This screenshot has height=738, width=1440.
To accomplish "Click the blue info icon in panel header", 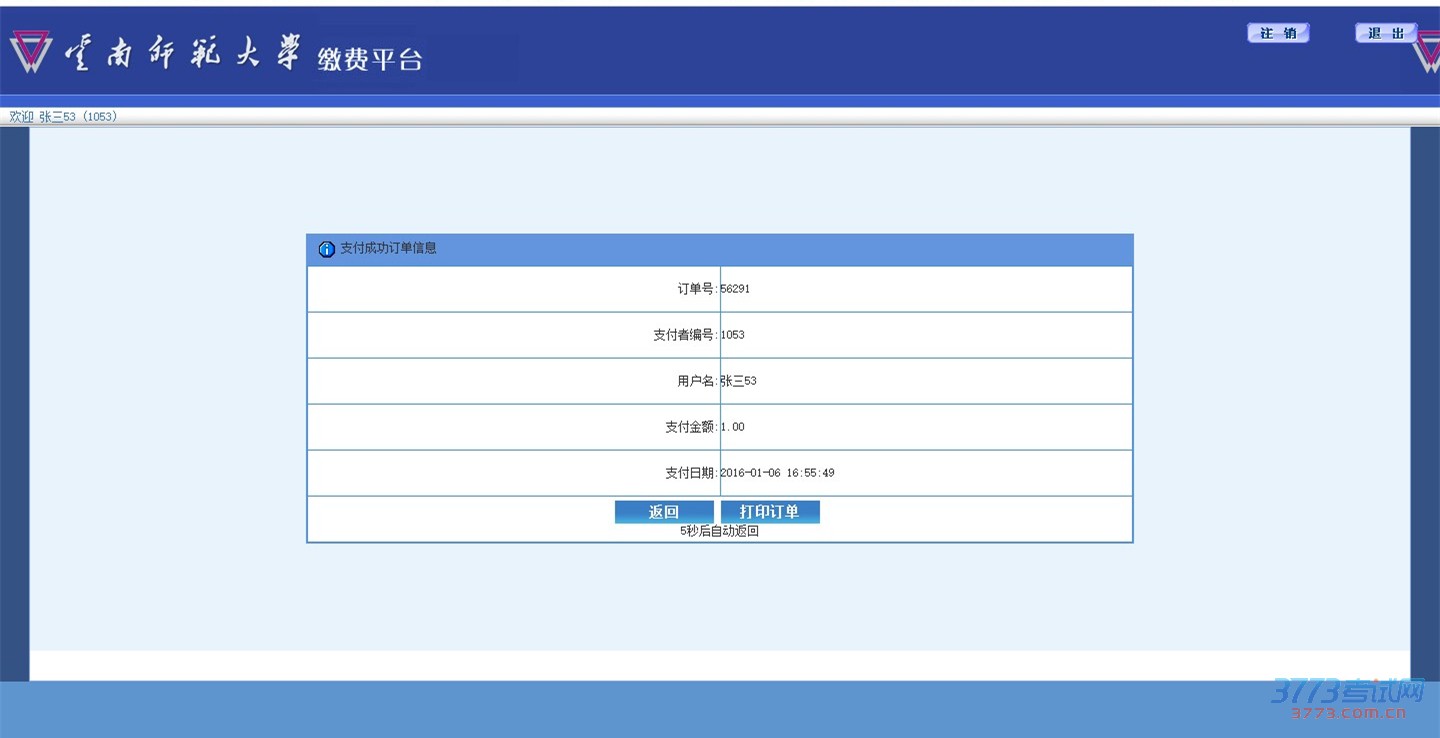I will (x=326, y=249).
